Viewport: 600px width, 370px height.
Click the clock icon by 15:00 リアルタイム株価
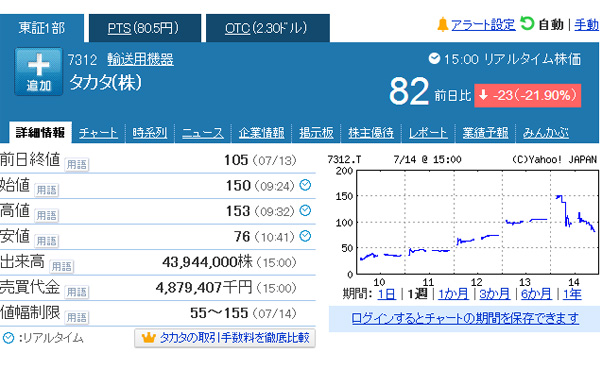(x=434, y=59)
